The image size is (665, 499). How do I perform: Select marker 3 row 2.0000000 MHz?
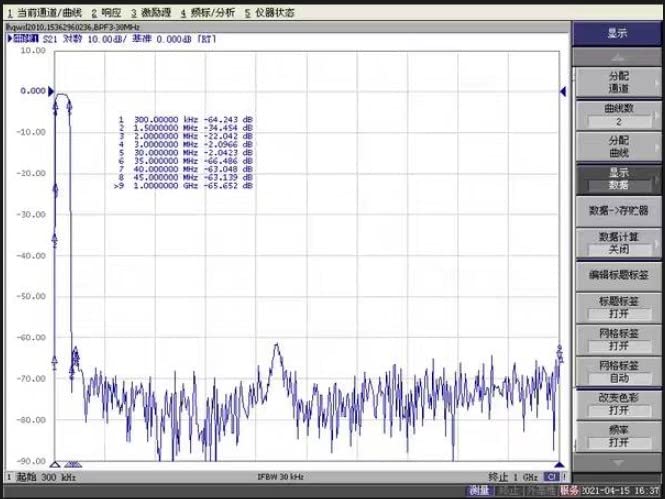click(x=185, y=136)
